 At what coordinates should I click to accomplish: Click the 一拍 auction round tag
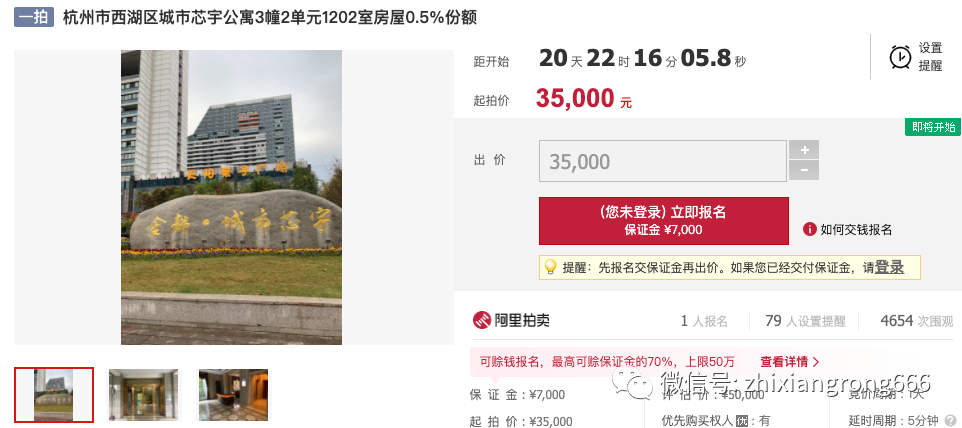click(34, 17)
